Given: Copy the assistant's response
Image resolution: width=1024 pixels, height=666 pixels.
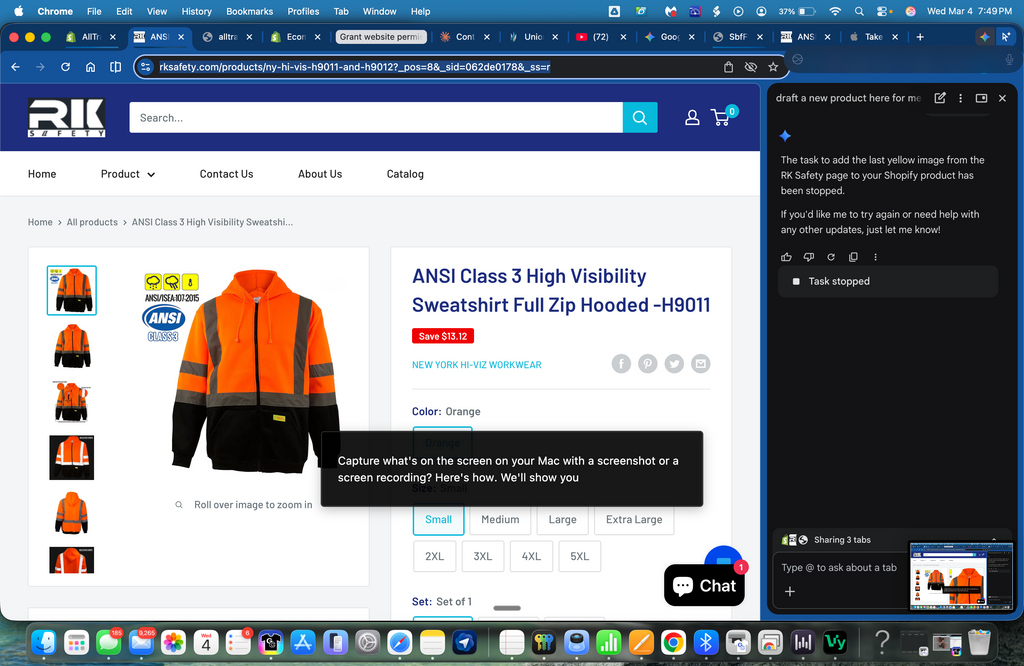Looking at the screenshot, I should tap(852, 257).
